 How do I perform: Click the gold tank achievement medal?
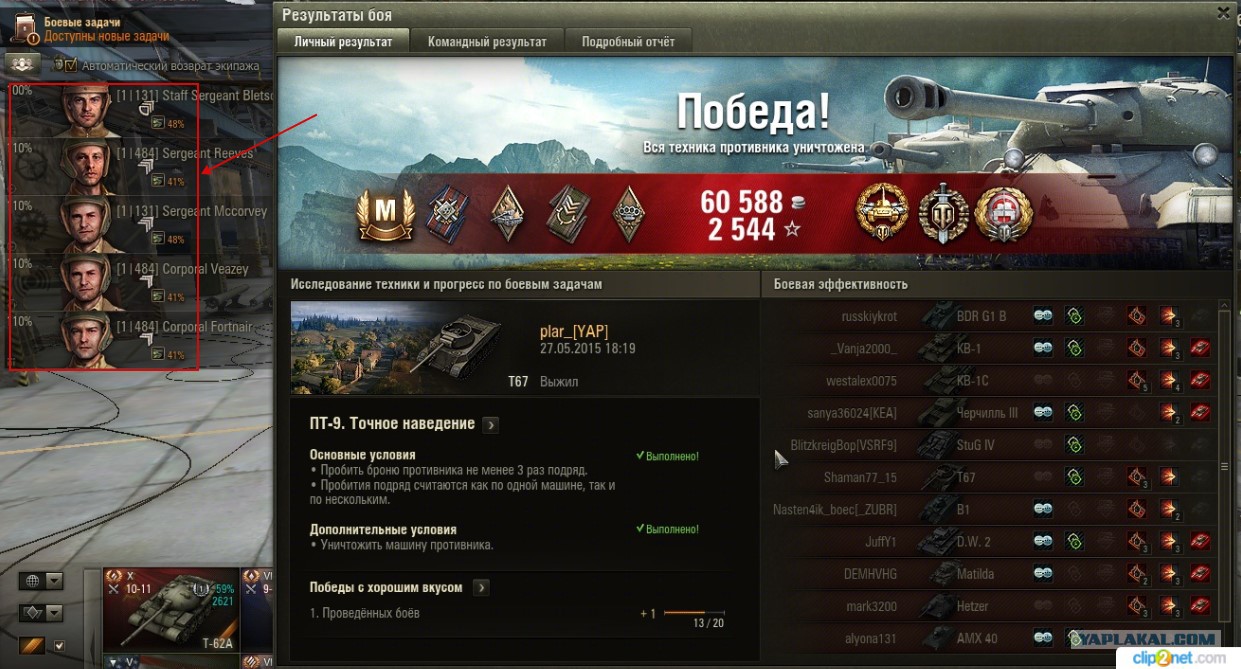882,212
